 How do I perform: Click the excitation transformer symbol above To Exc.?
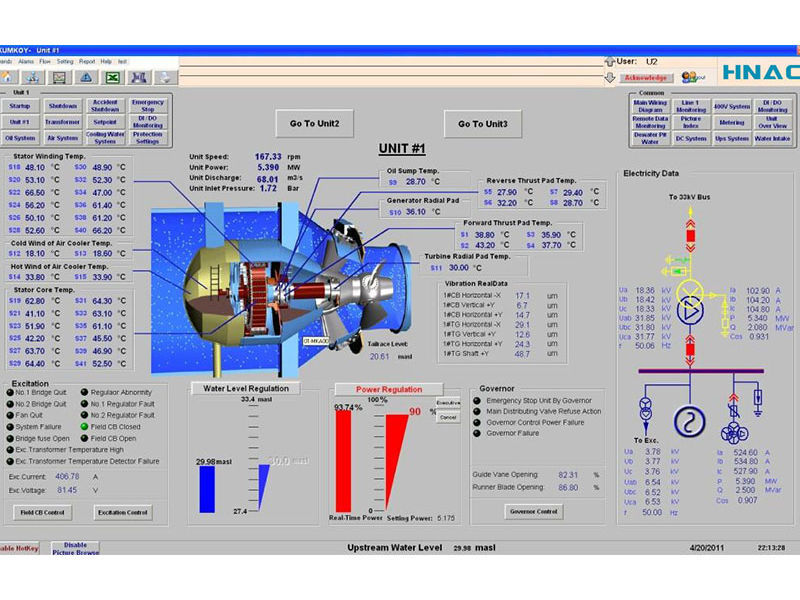tap(646, 410)
